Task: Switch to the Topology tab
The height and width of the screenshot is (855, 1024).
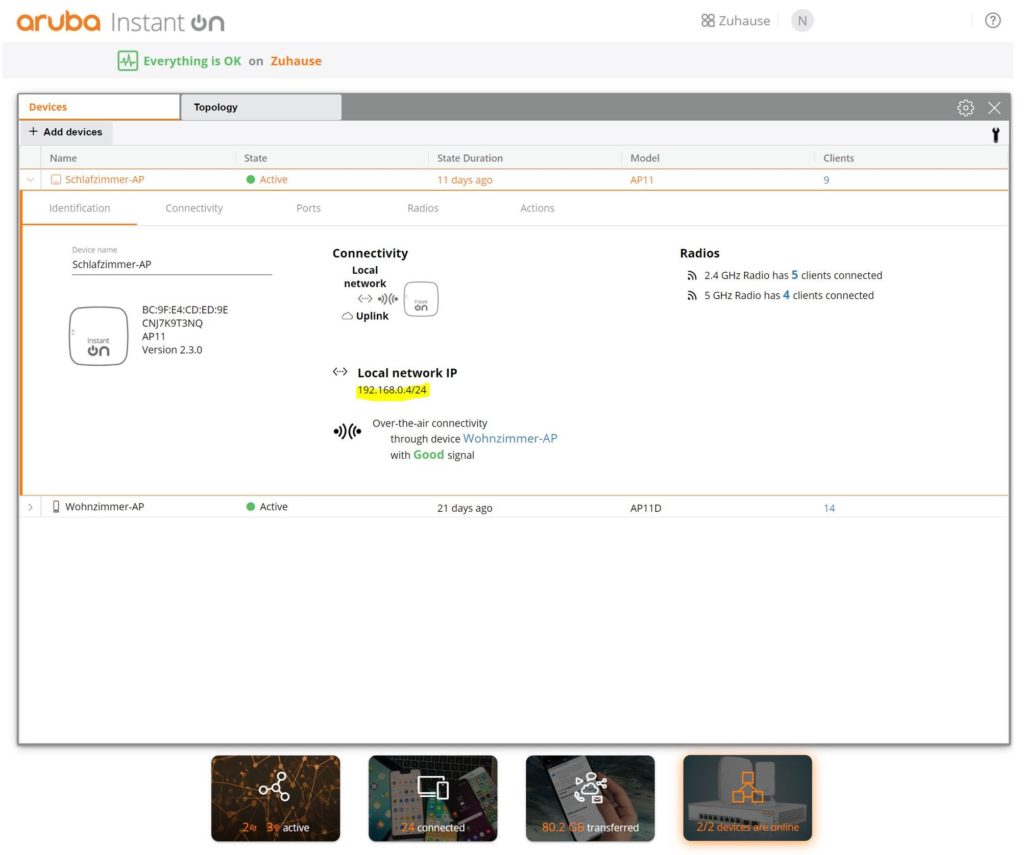Action: point(261,107)
